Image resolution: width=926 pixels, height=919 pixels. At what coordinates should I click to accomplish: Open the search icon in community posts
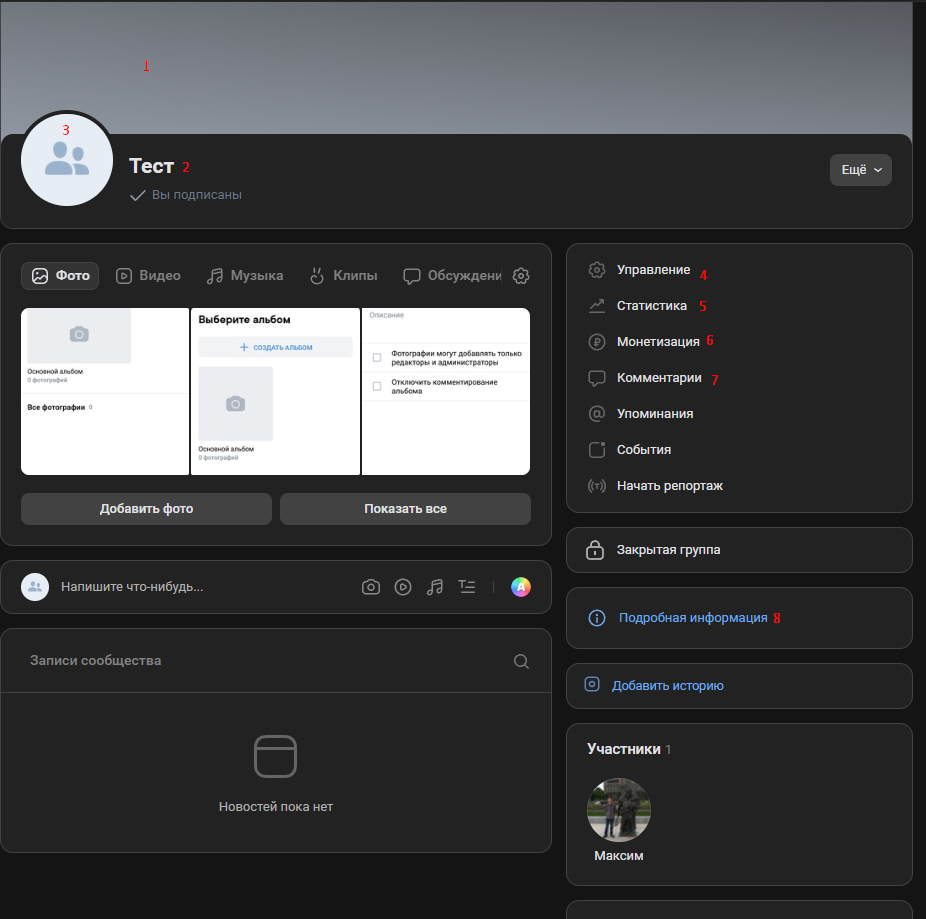click(x=521, y=661)
